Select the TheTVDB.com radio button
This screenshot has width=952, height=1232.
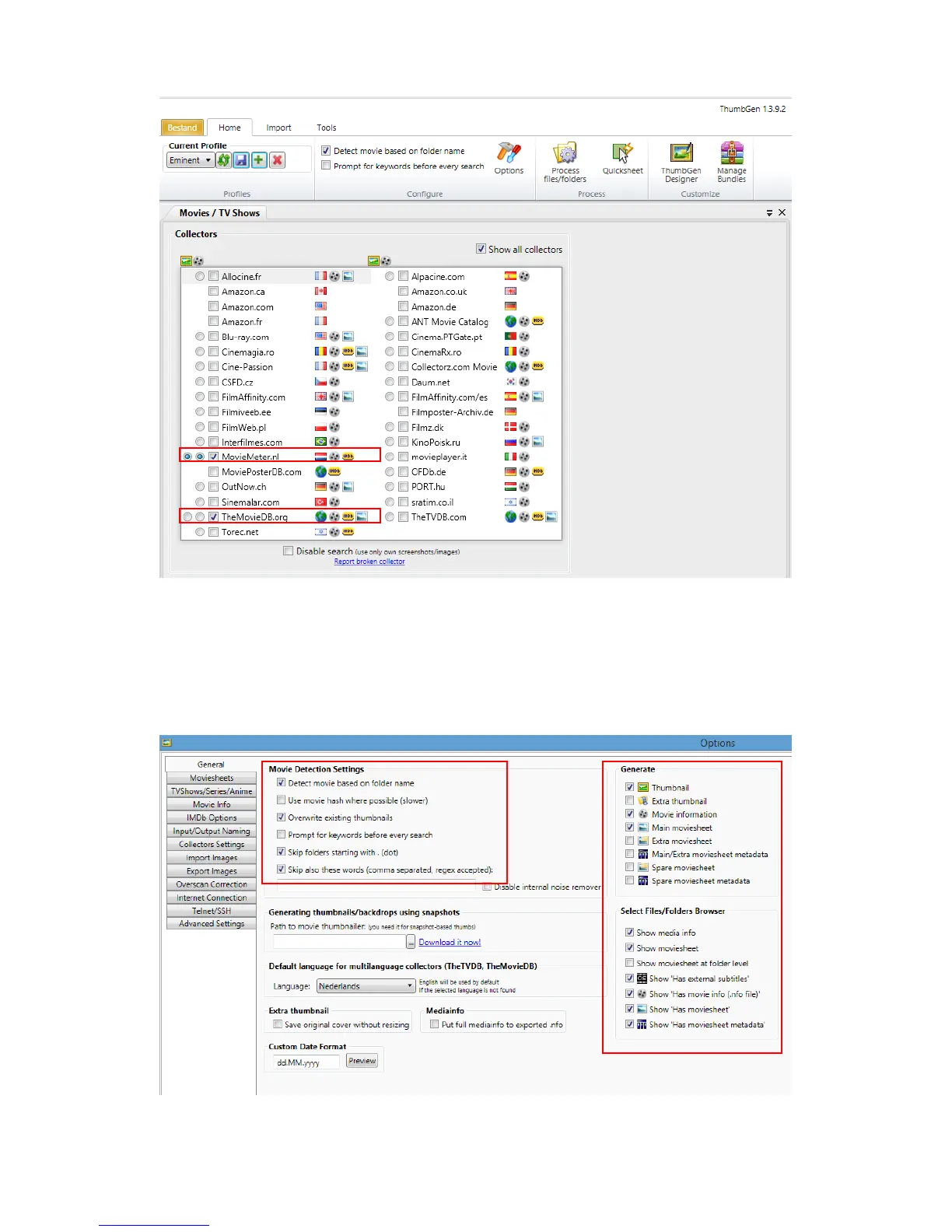(389, 516)
